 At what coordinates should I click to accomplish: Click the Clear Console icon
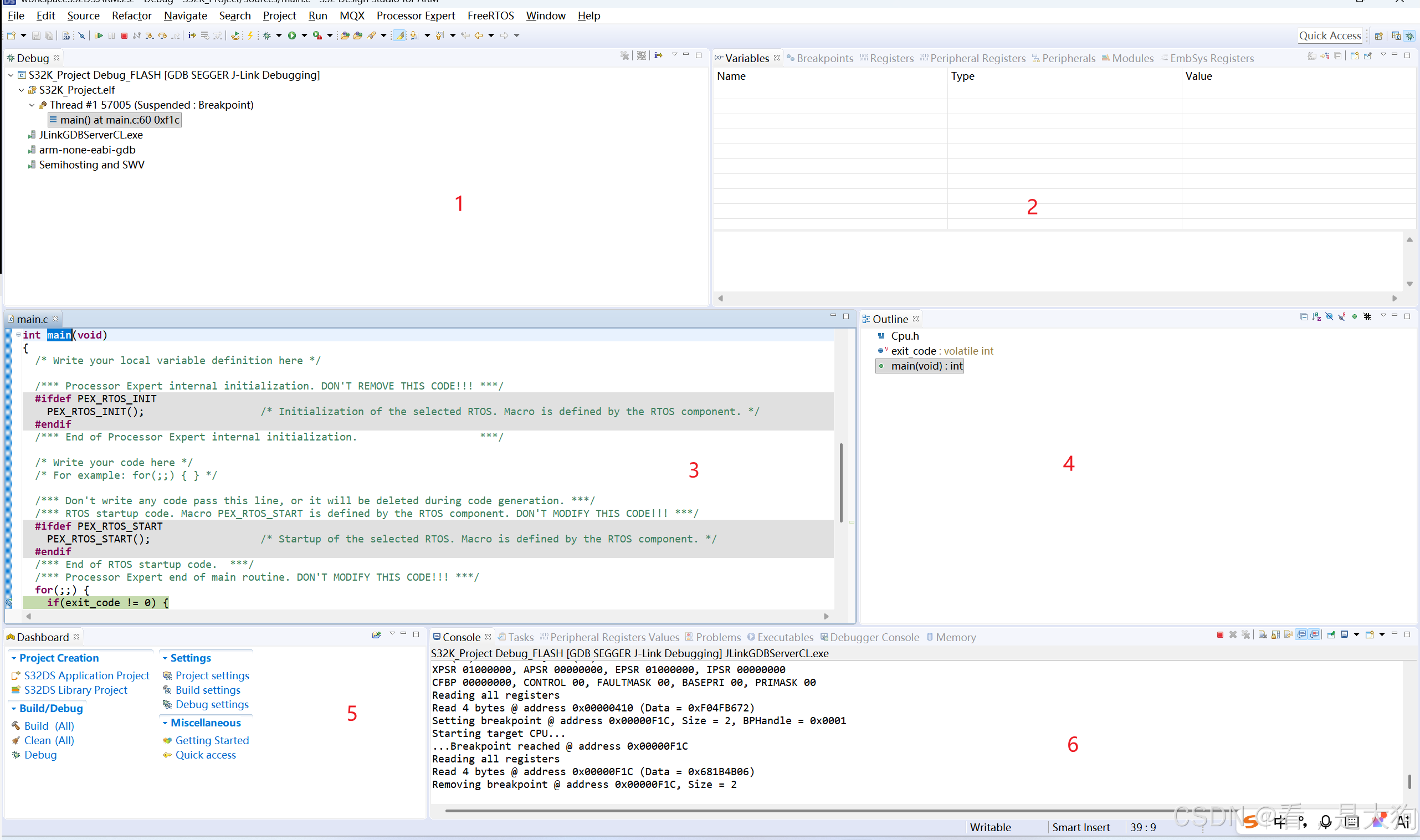[1263, 635]
